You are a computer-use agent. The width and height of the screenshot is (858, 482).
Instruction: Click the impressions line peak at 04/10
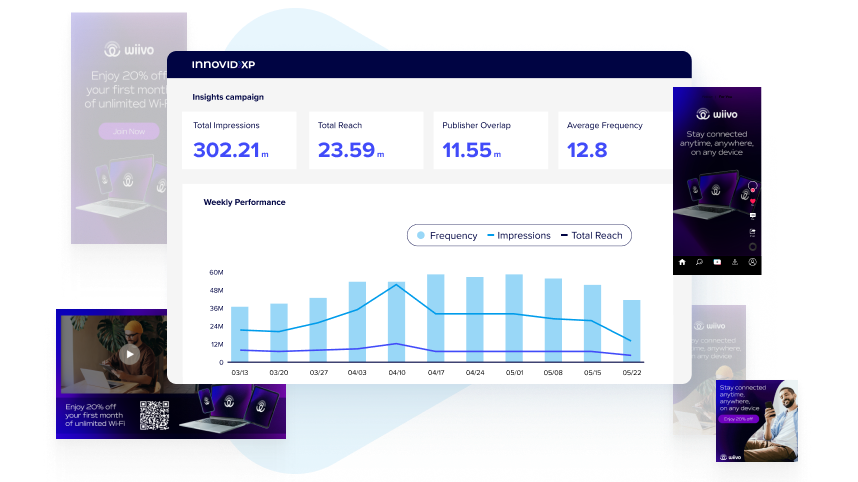[x=397, y=284]
